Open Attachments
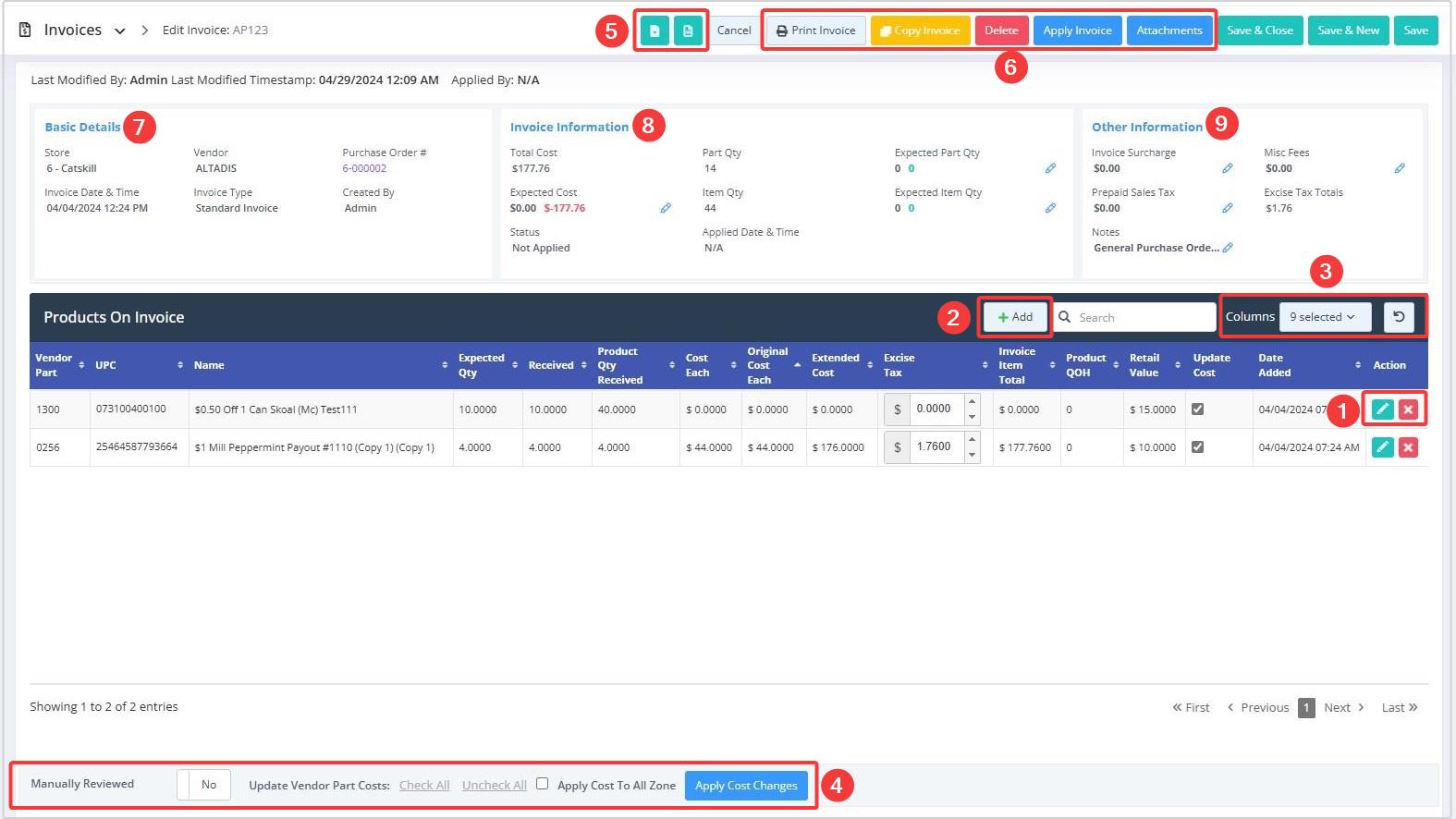The height and width of the screenshot is (819, 1456). pos(1169,31)
